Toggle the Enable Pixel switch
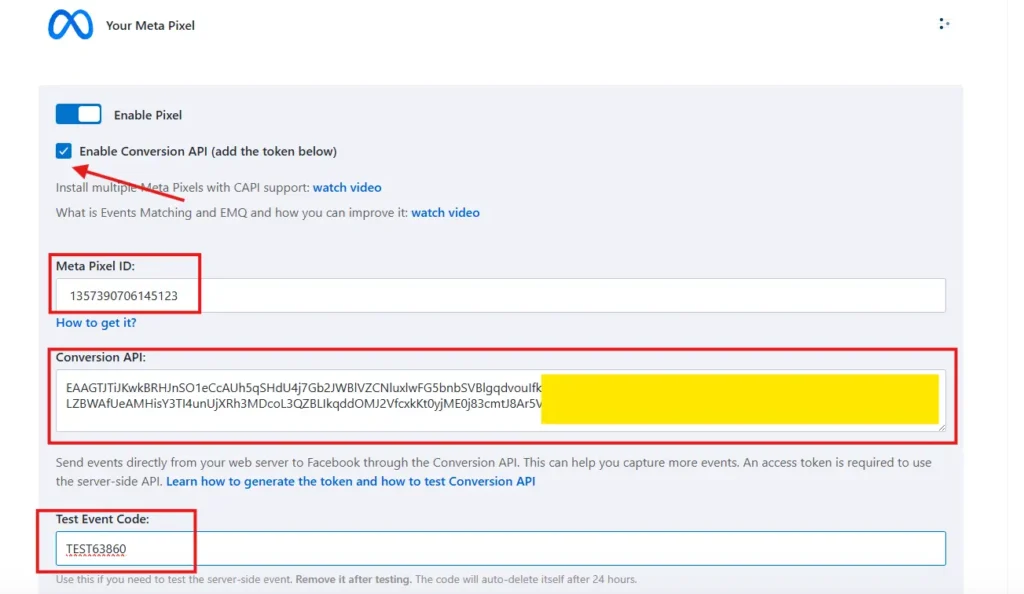Viewport: 1024px width, 594px height. (x=78, y=114)
